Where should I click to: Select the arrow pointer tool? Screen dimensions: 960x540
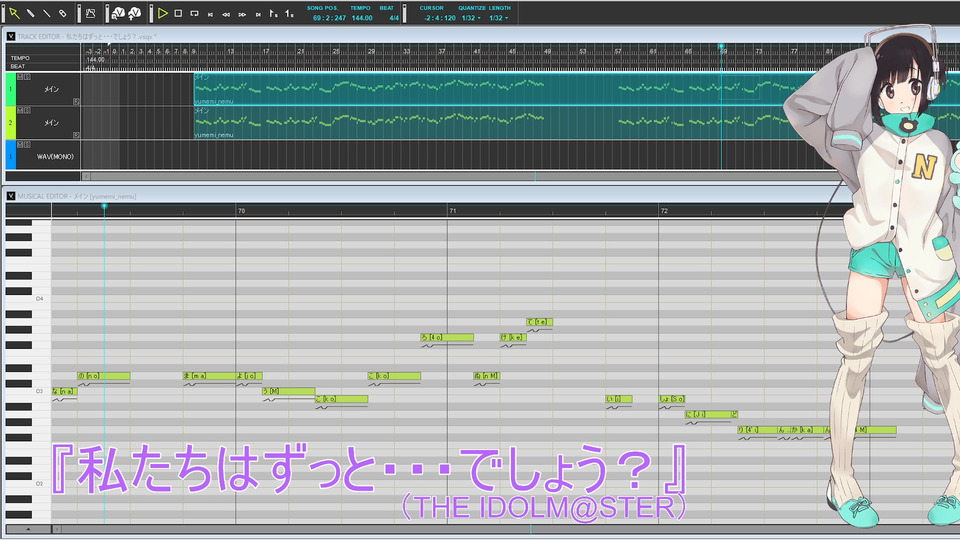point(14,13)
